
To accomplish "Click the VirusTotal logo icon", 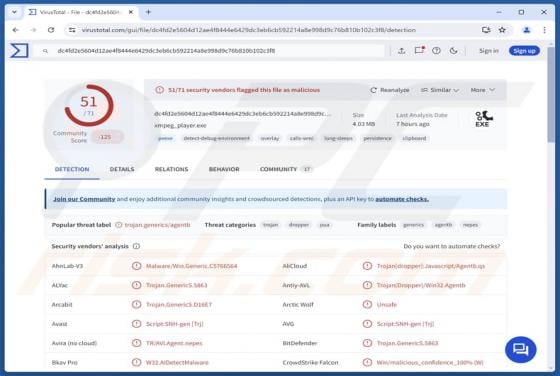I will 19,50.
